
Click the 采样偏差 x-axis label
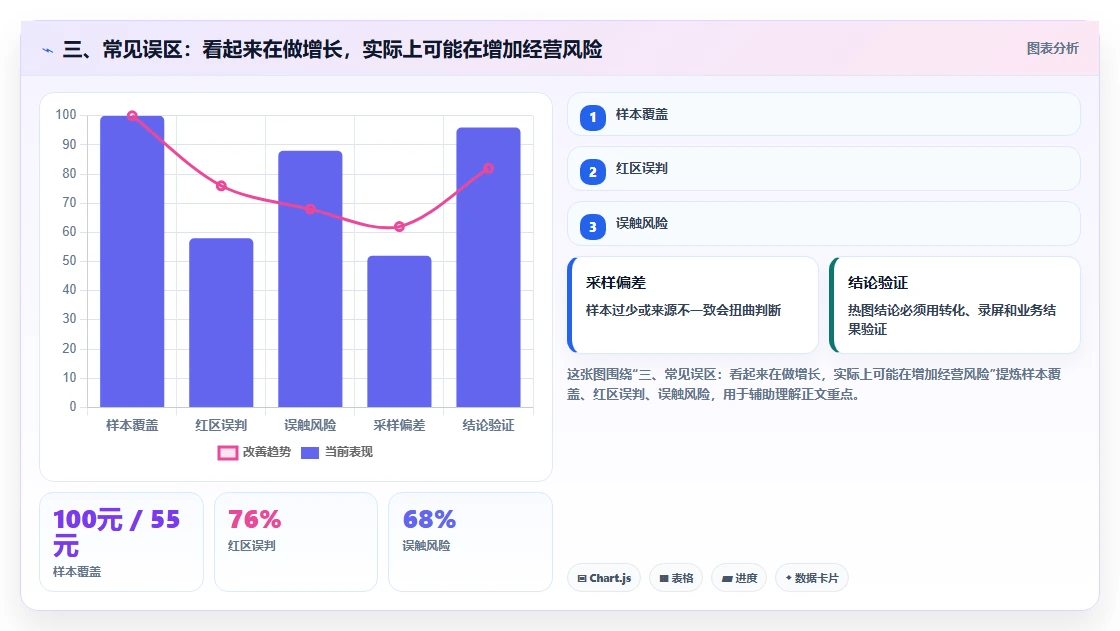(x=399, y=425)
